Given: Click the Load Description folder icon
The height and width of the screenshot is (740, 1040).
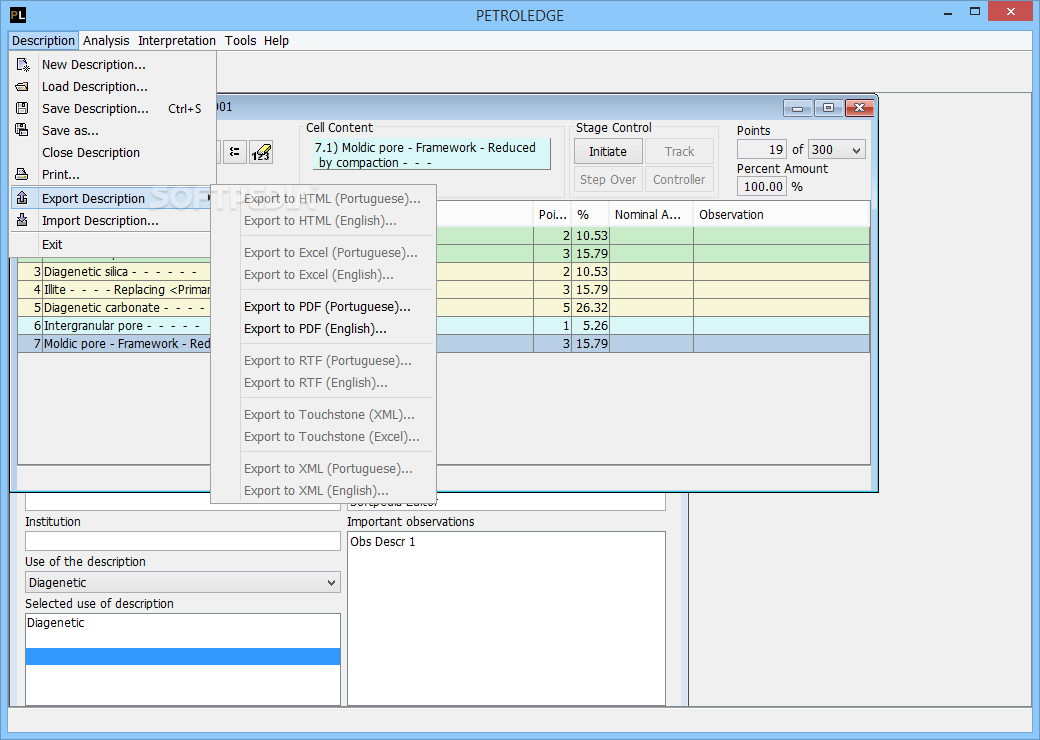Looking at the screenshot, I should (23, 86).
